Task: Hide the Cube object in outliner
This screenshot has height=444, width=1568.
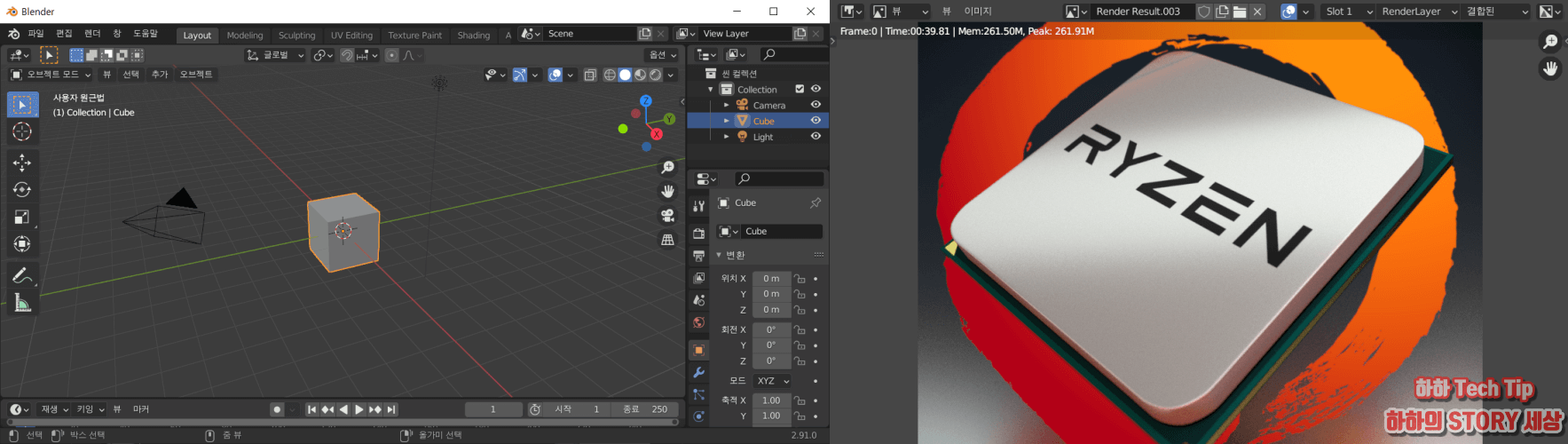Action: (x=816, y=121)
